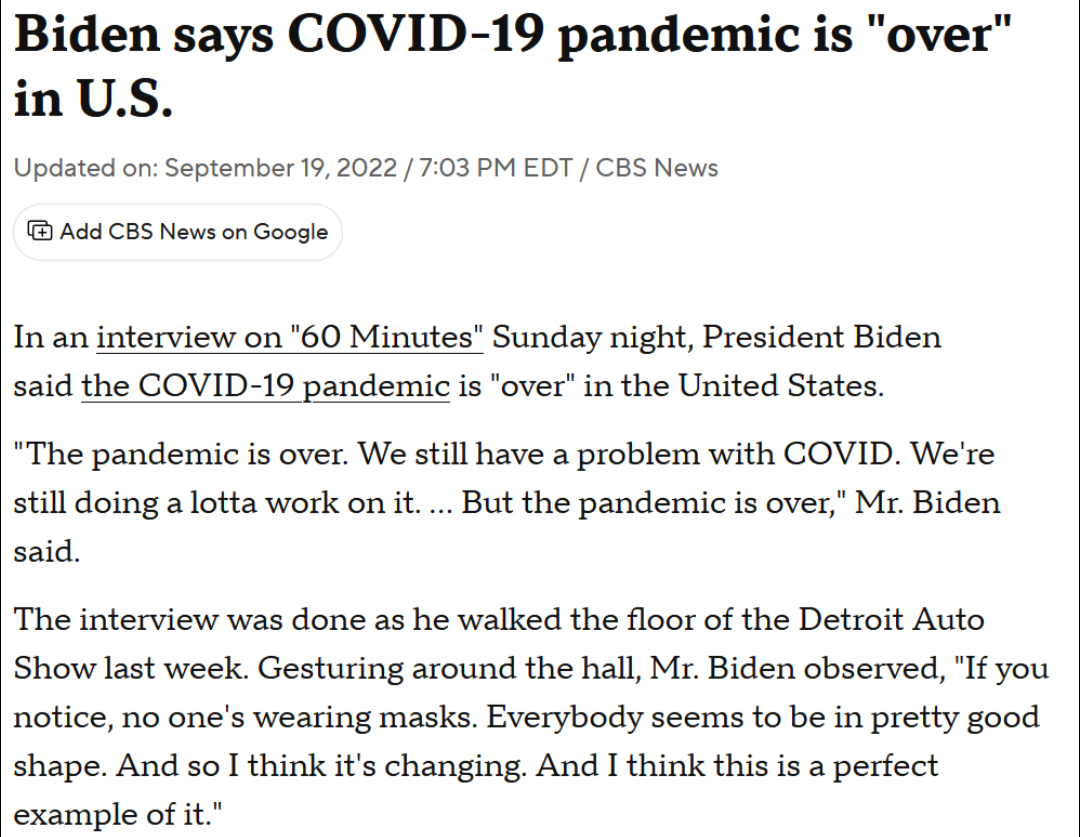Click the plus icon beside Add CBS News
1080x837 pixels.
click(x=41, y=232)
